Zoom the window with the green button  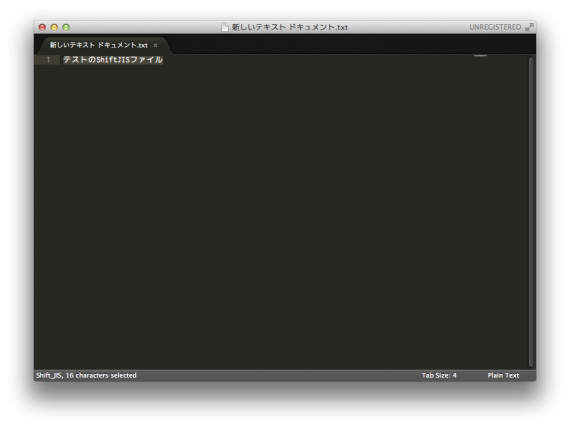66,27
